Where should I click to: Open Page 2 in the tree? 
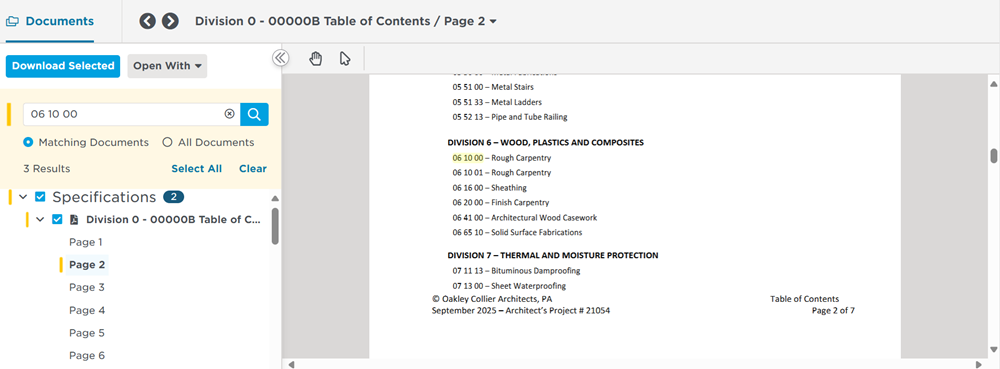(x=87, y=264)
